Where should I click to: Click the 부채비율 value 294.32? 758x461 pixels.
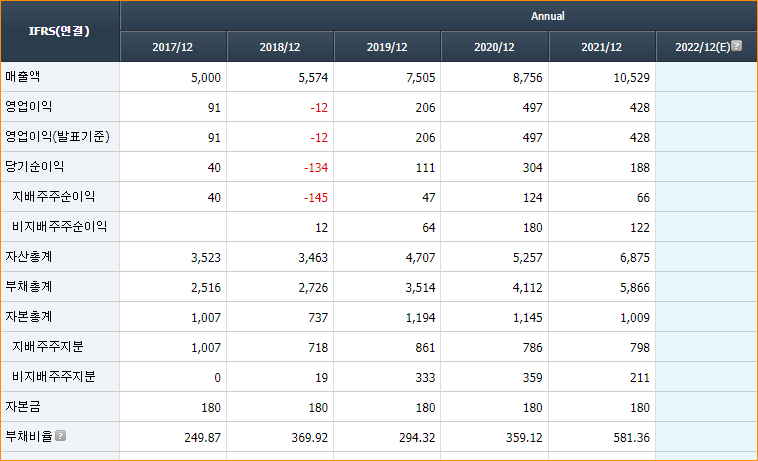(417, 437)
